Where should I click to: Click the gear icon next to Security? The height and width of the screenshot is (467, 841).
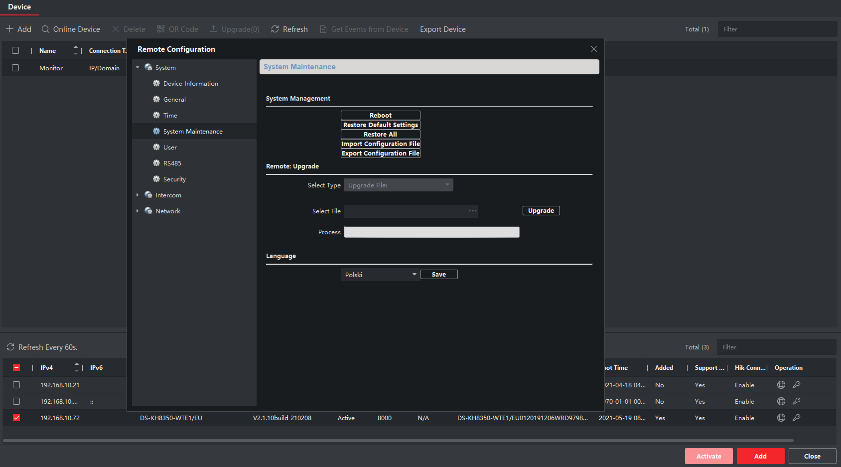point(156,179)
